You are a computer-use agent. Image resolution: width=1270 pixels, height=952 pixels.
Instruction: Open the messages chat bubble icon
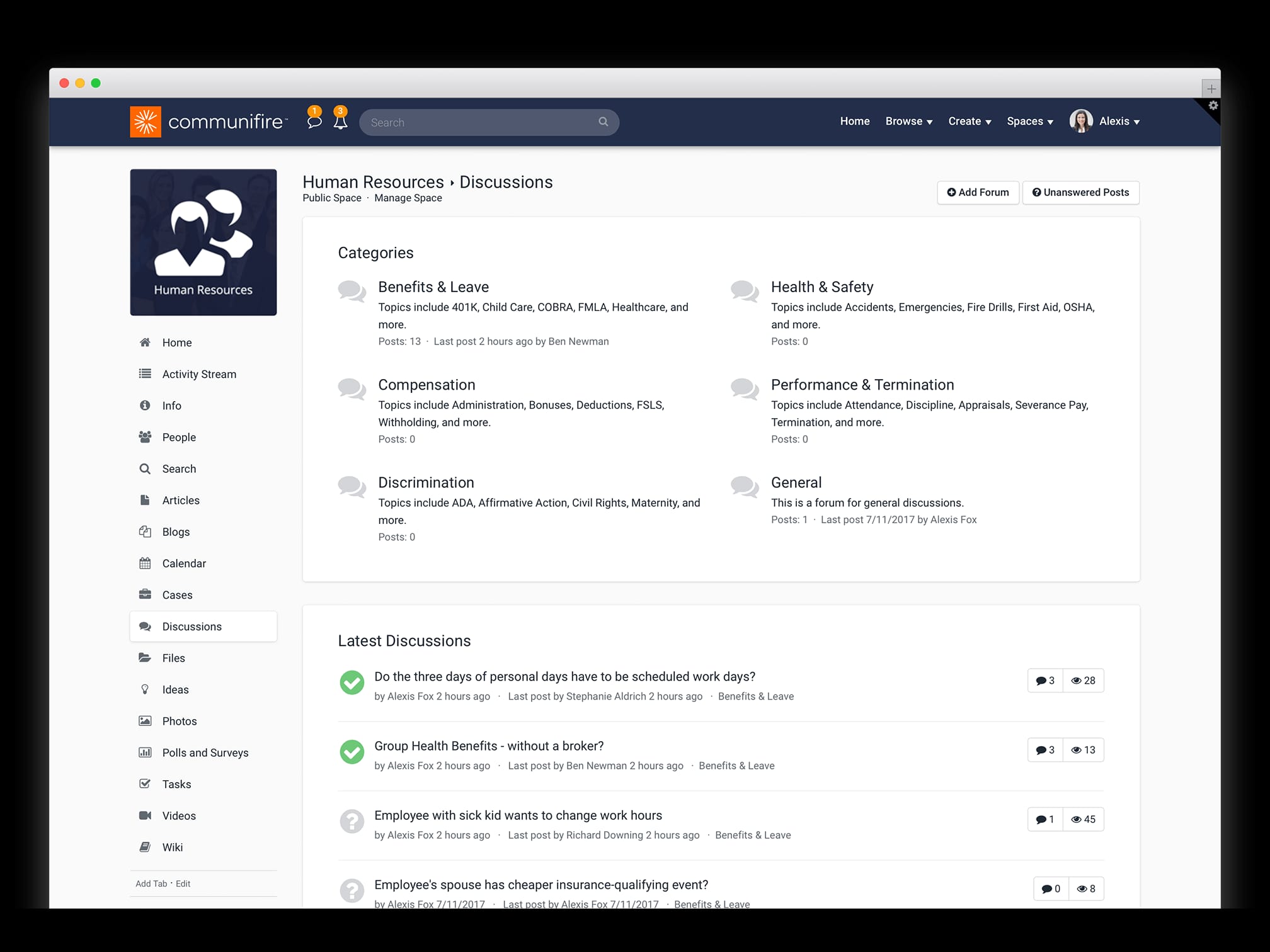314,121
